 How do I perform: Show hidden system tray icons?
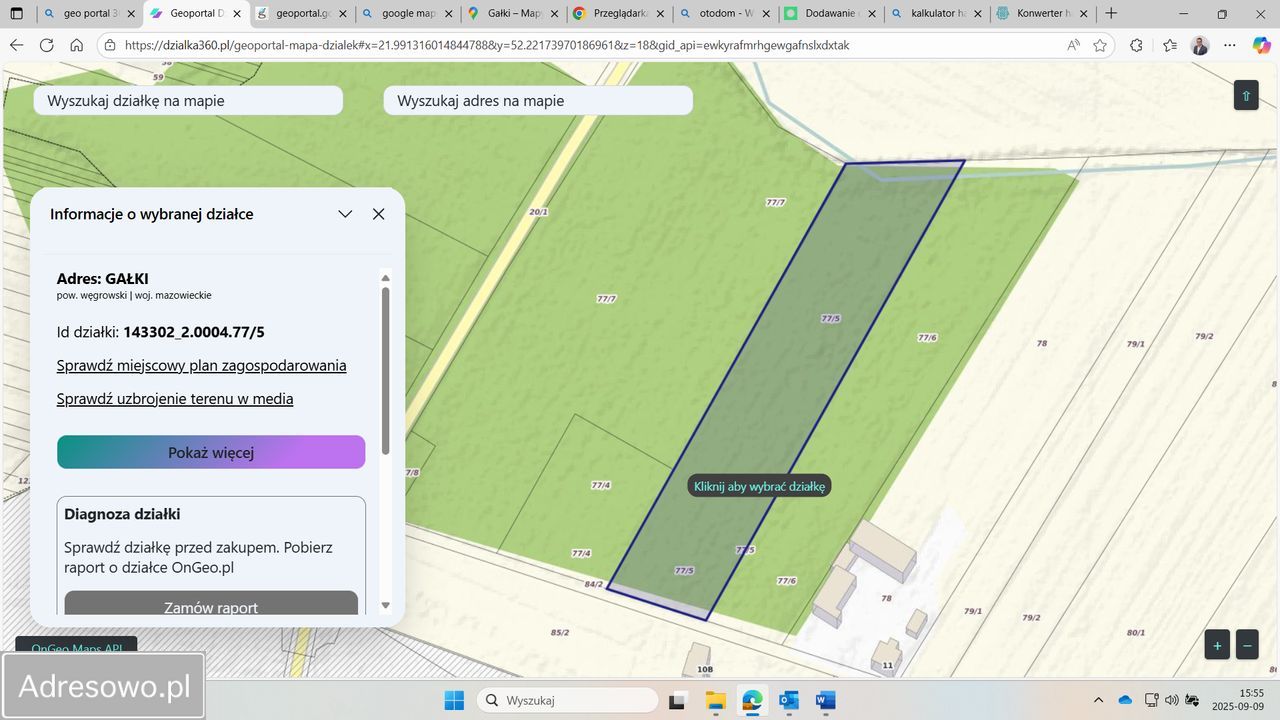point(1098,699)
